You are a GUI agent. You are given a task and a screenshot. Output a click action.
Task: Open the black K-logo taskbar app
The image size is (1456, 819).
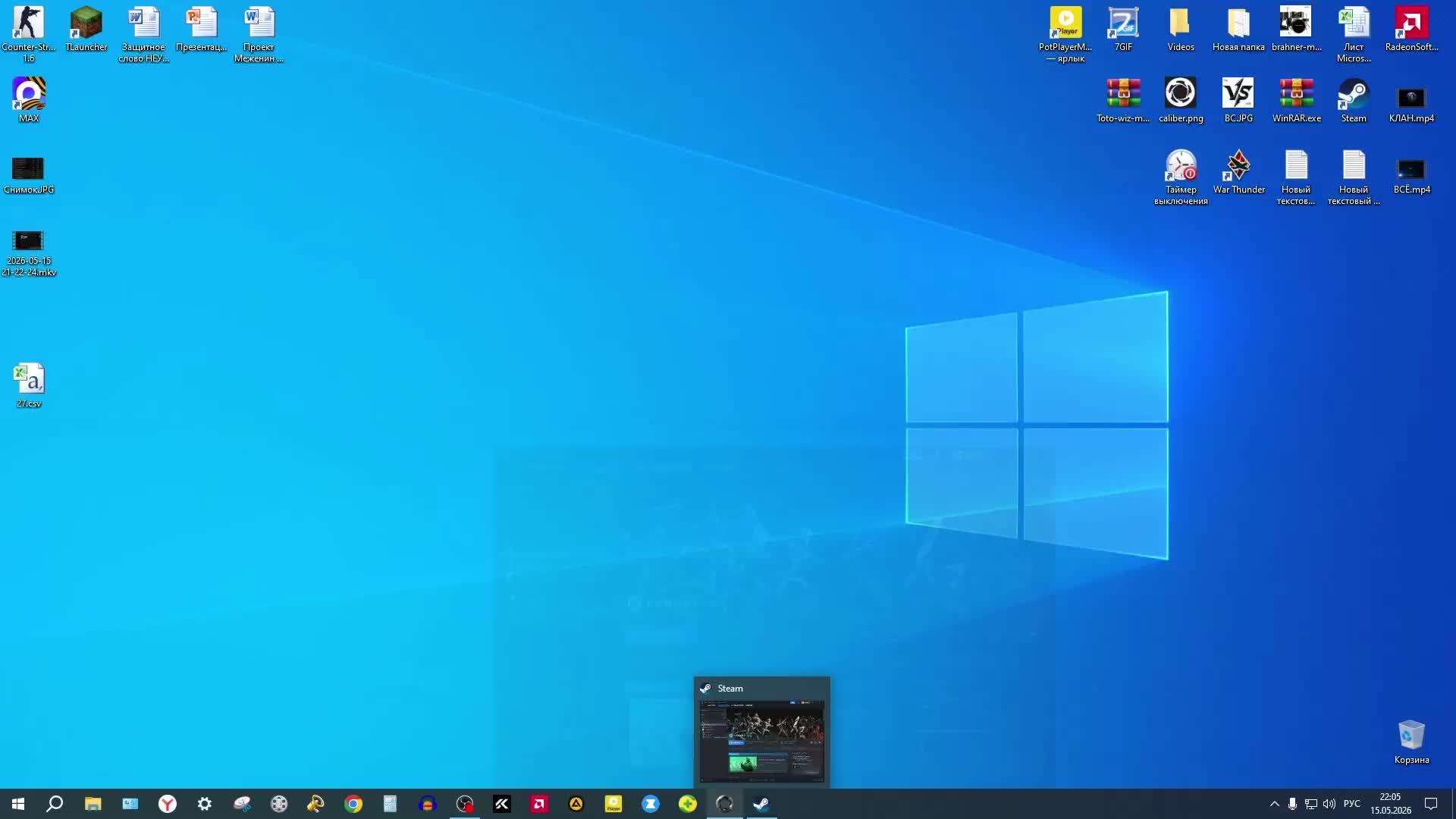point(502,804)
